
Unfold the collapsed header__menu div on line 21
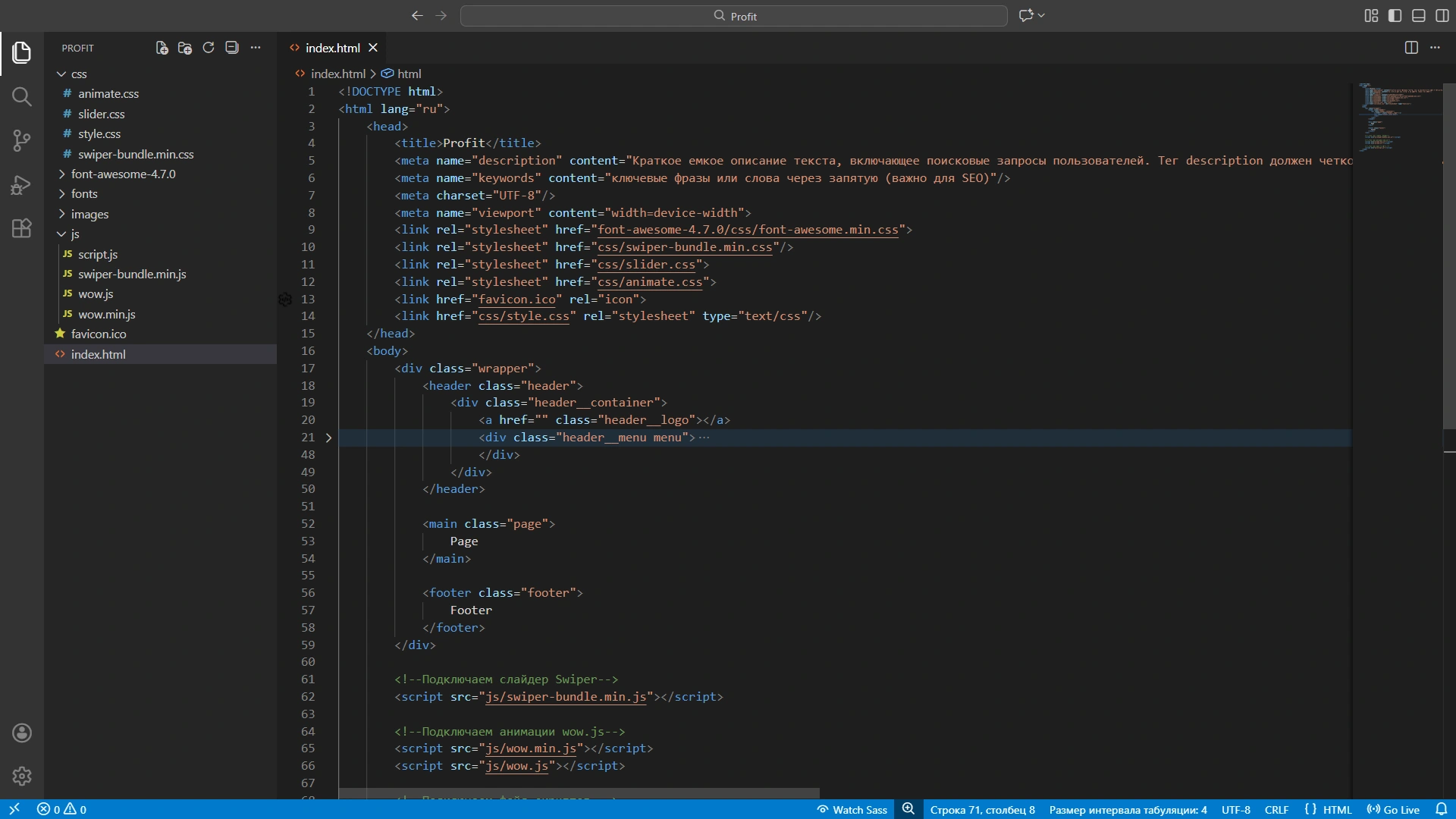click(328, 438)
